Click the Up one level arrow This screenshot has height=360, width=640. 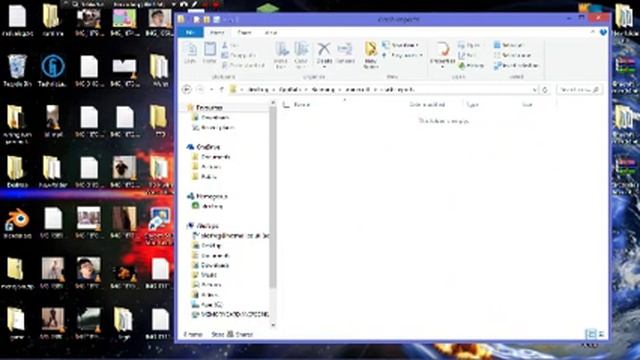pyautogui.click(x=222, y=89)
